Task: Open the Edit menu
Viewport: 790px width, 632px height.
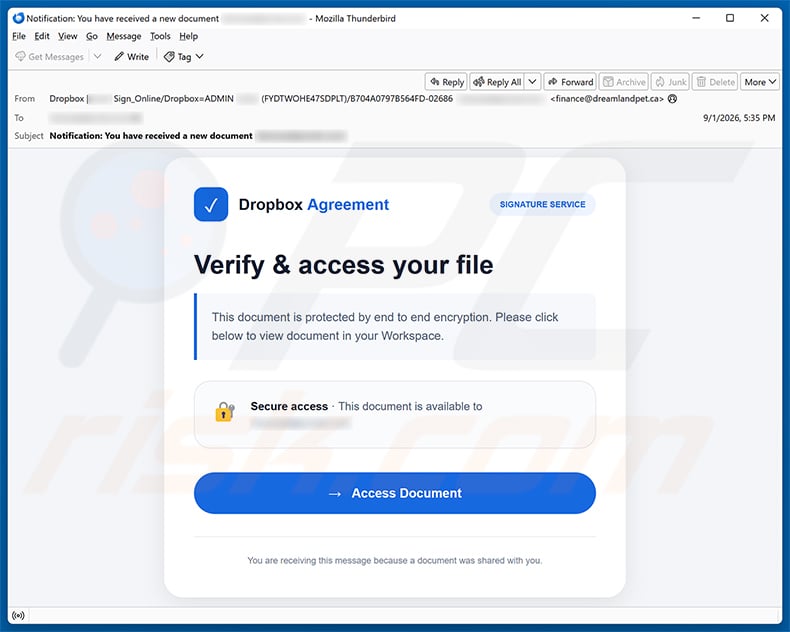Action: pos(42,36)
